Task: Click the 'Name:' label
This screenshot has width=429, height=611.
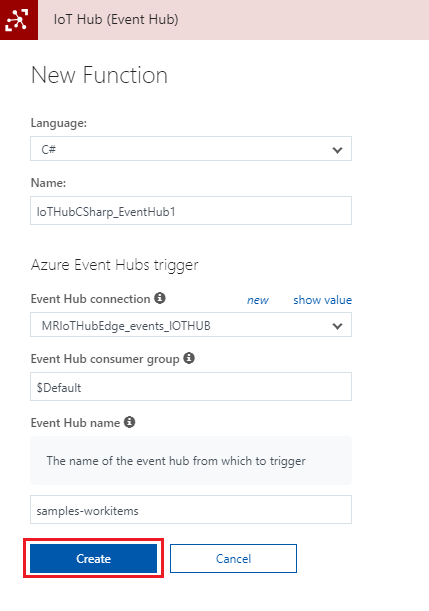Action: [x=48, y=183]
